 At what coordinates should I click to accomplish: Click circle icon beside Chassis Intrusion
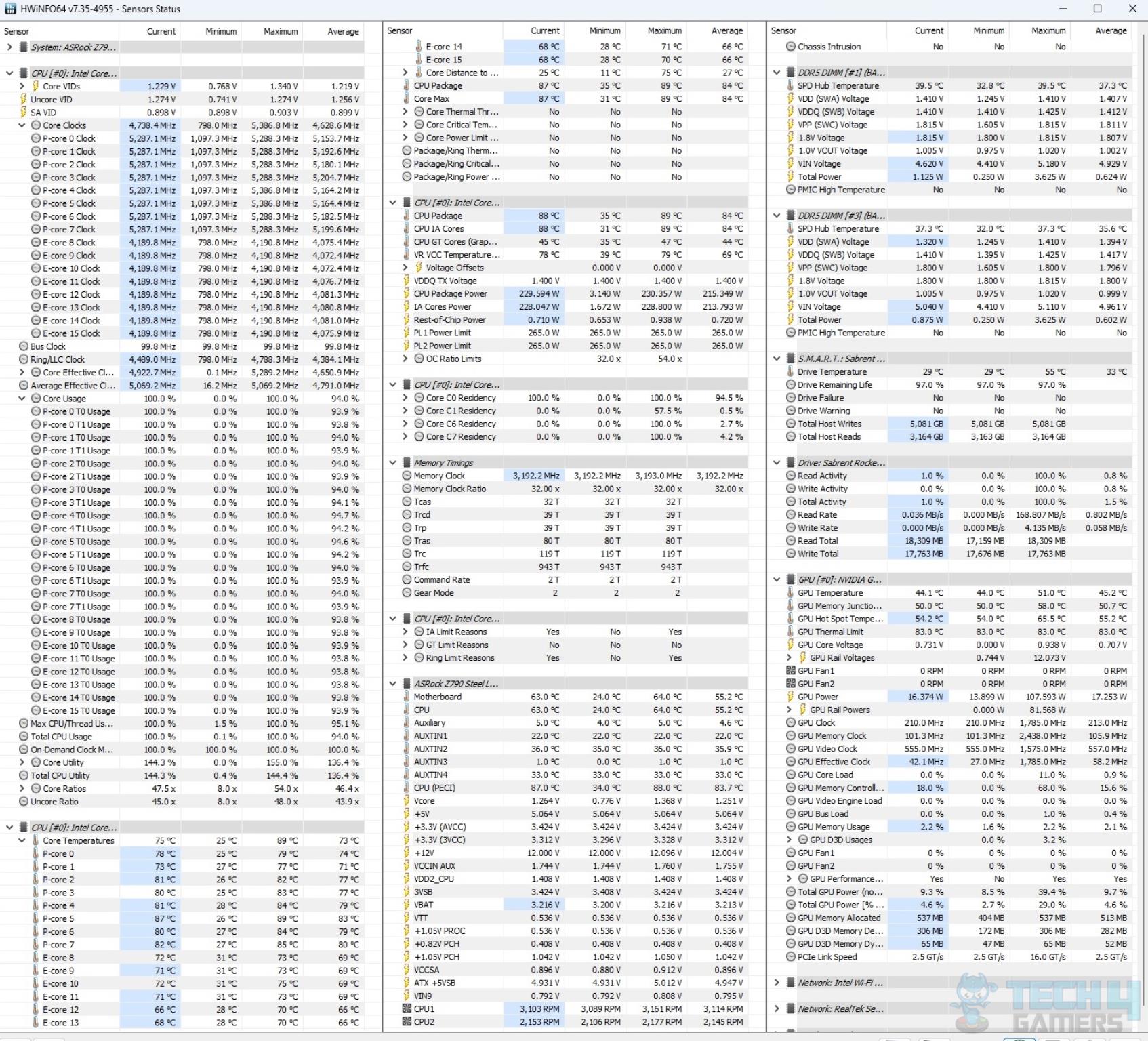tap(790, 47)
